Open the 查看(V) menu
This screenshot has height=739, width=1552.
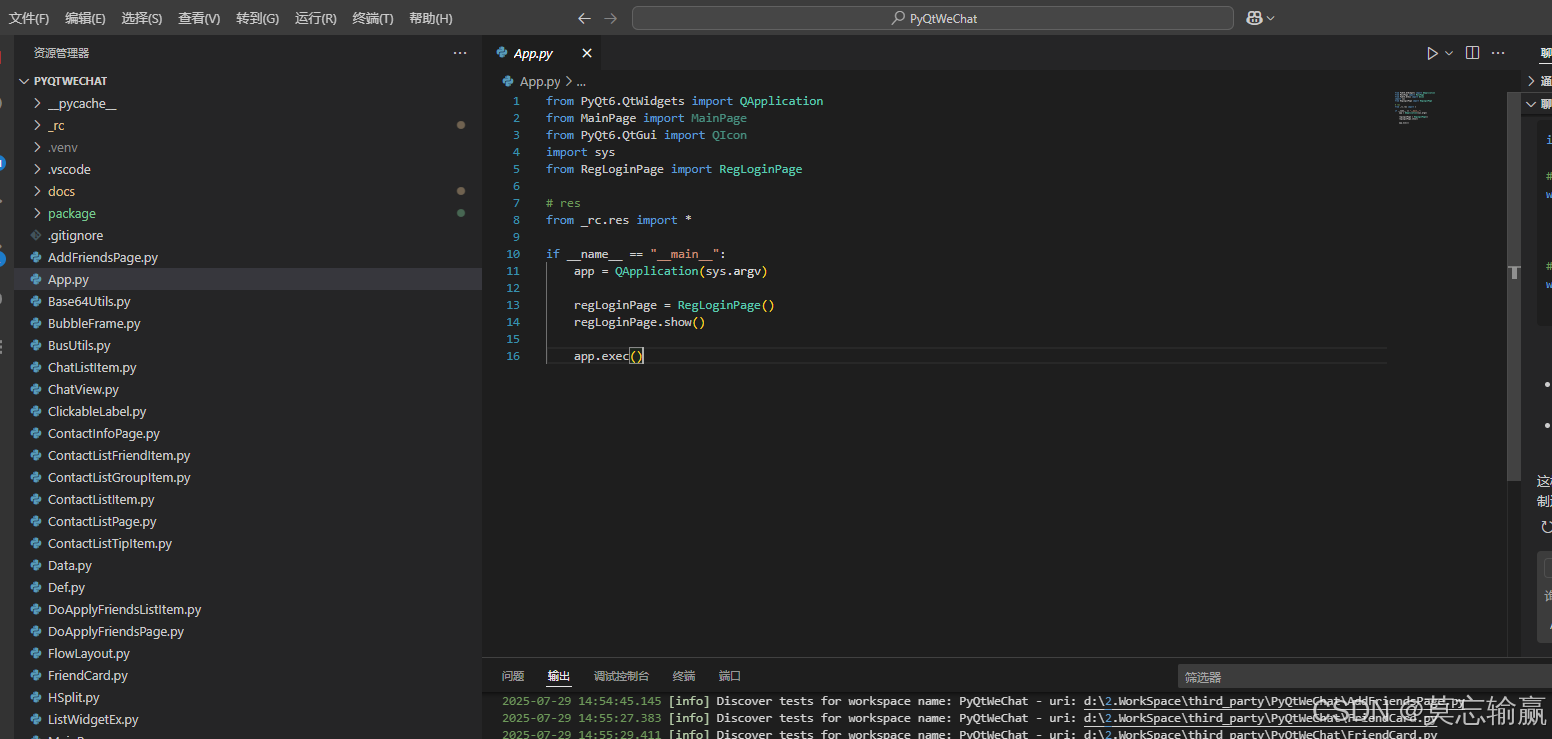point(199,18)
